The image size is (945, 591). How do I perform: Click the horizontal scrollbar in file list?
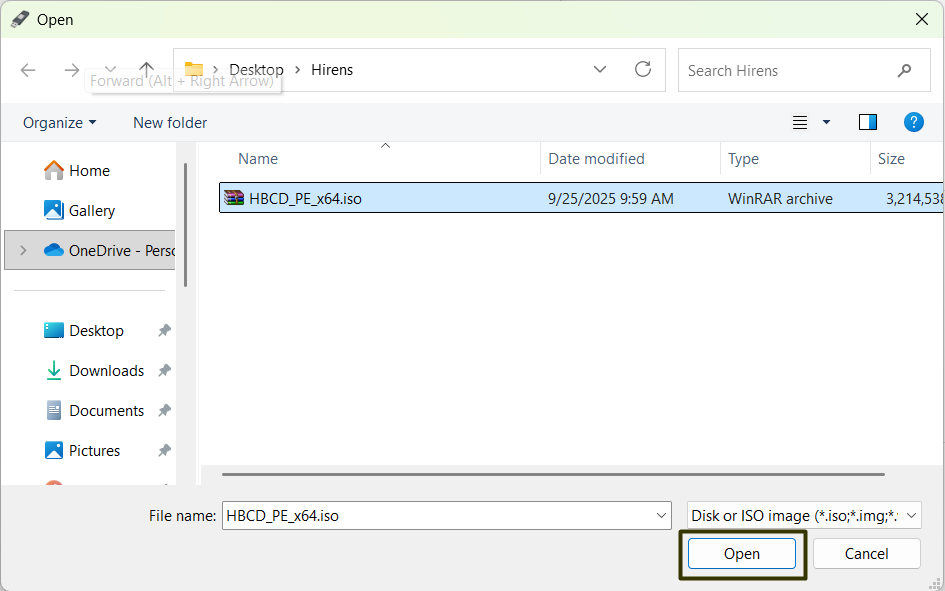tap(553, 474)
